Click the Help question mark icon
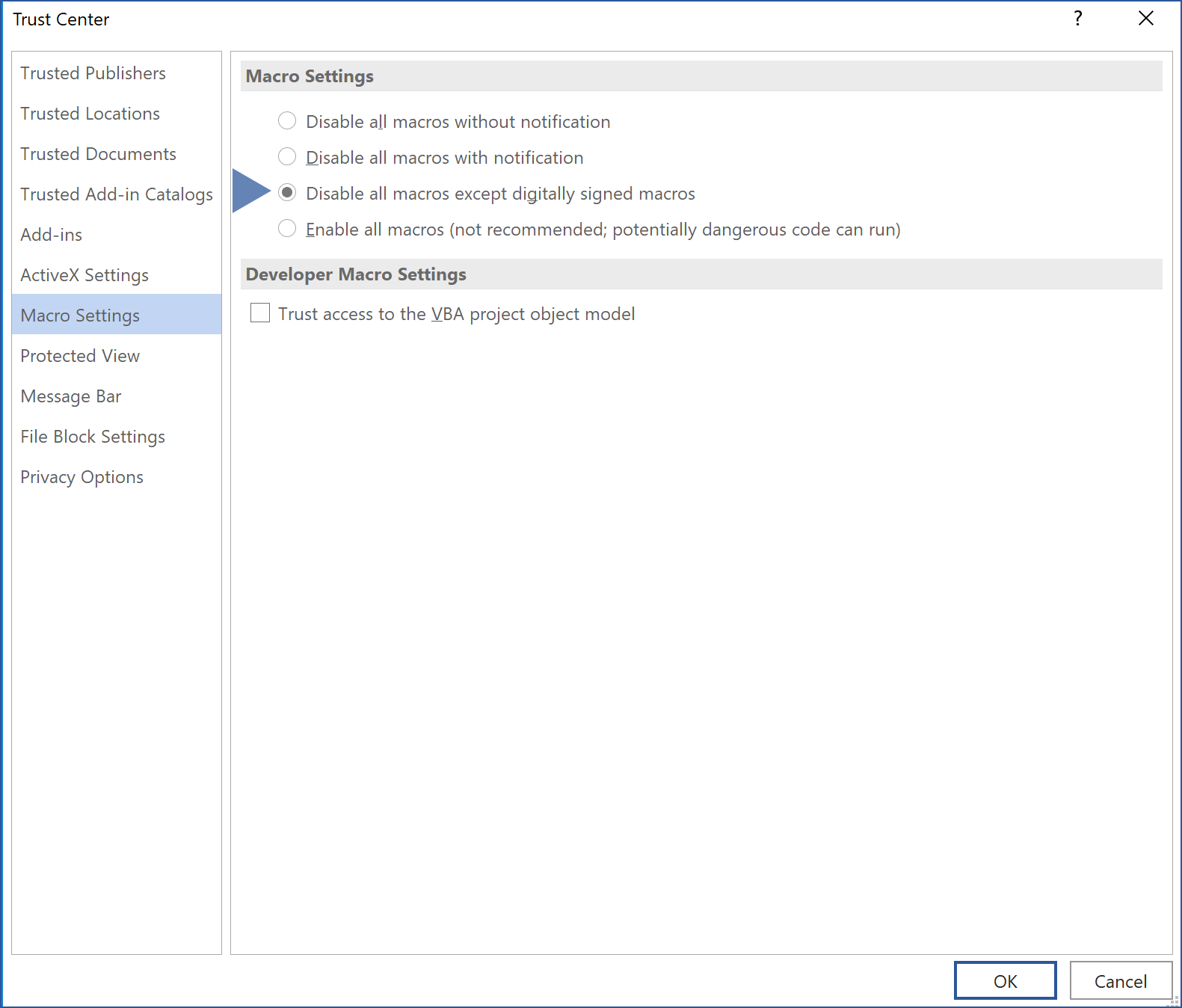 [x=1077, y=19]
